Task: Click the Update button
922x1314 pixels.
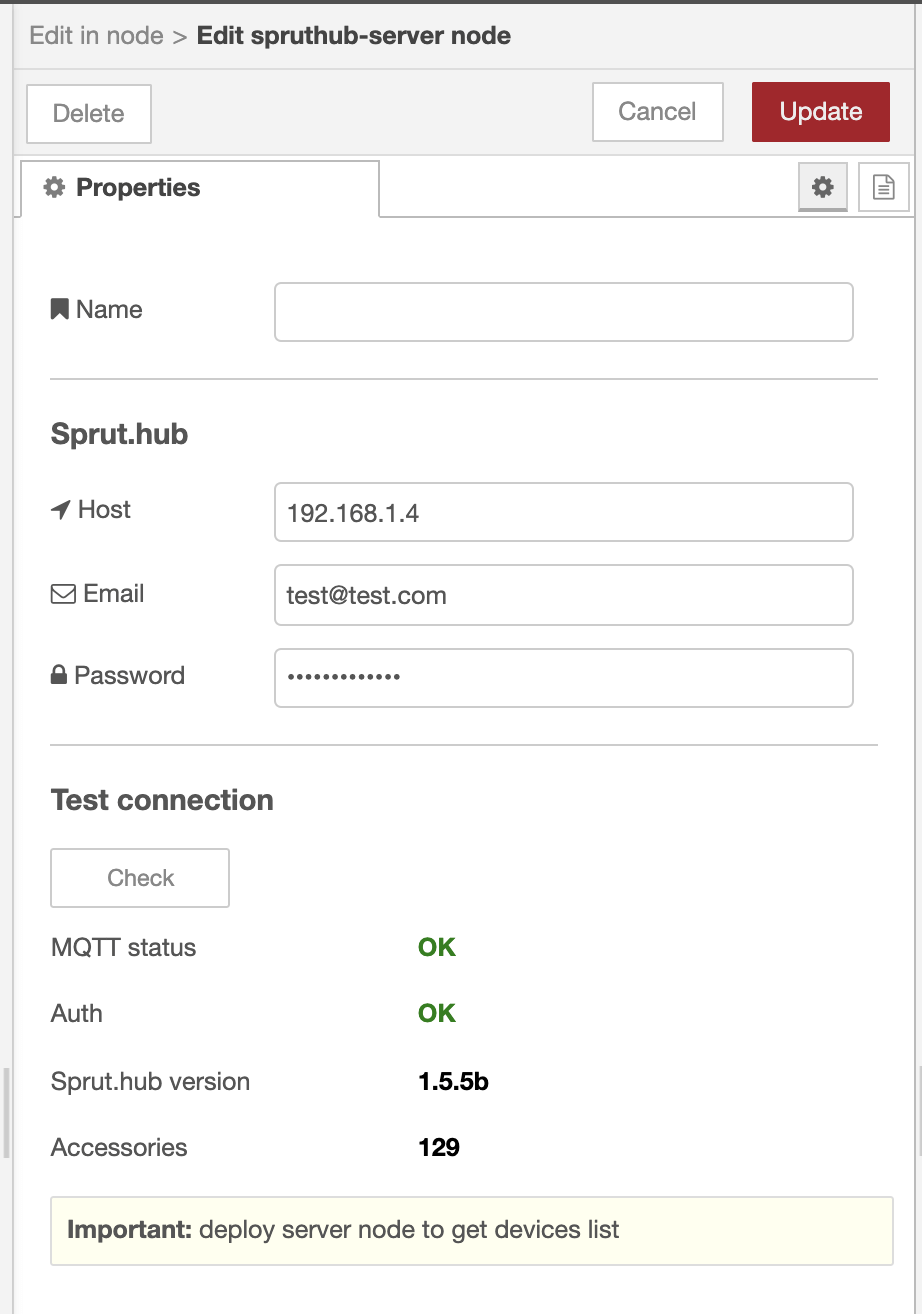Action: tap(821, 112)
